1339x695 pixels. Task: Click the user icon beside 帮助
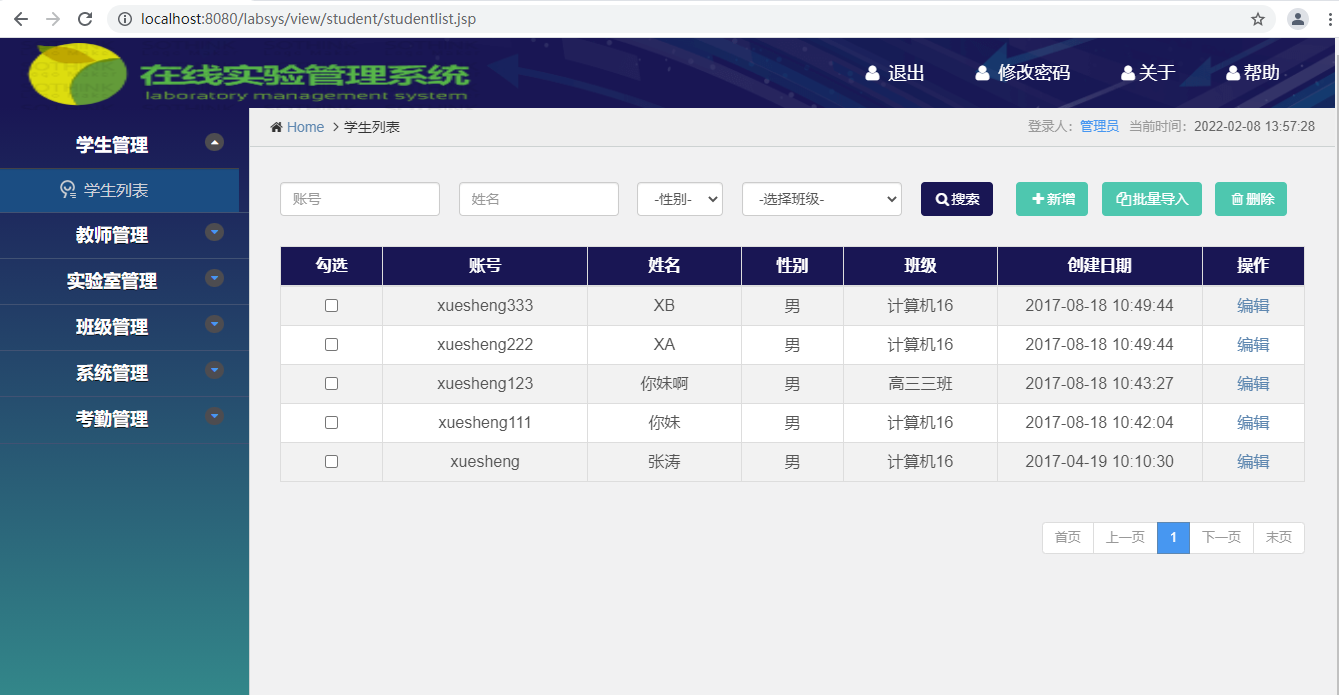[1233, 73]
